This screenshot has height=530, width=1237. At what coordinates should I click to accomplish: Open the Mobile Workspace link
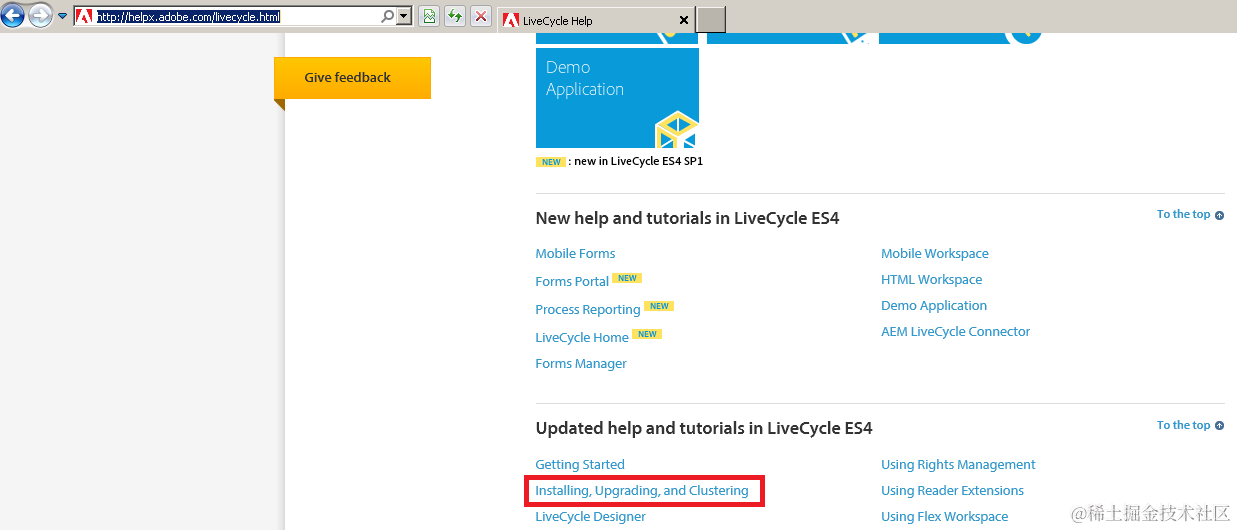point(935,254)
